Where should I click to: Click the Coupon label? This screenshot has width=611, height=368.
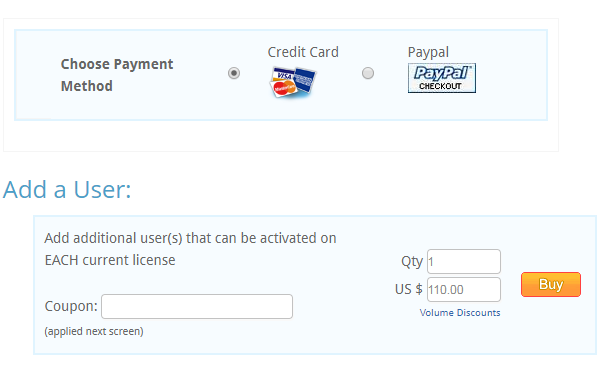[x=71, y=306]
